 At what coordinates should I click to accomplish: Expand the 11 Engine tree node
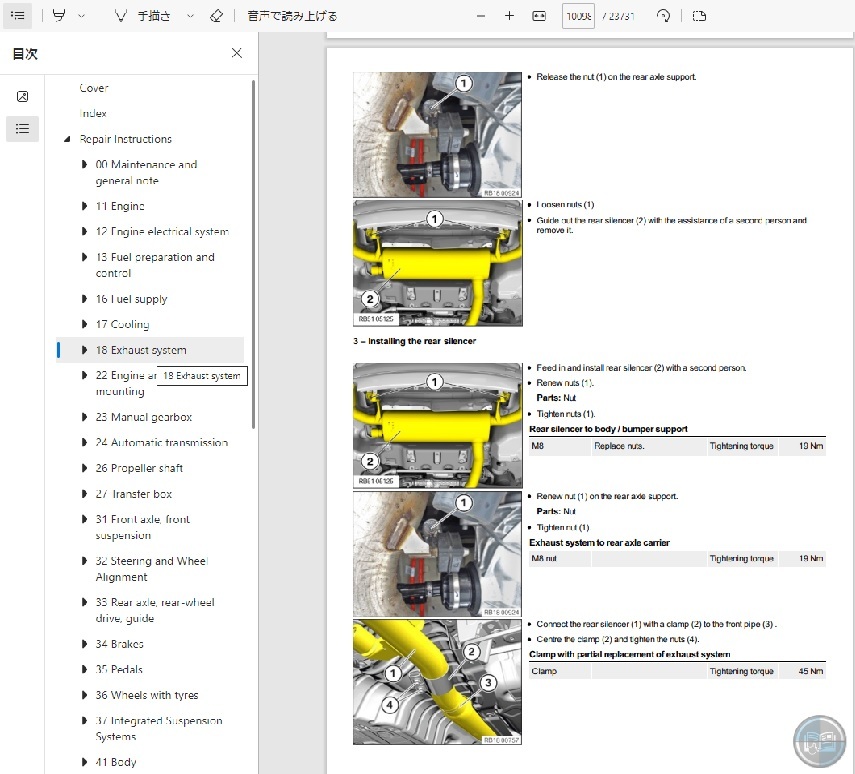click(x=85, y=207)
